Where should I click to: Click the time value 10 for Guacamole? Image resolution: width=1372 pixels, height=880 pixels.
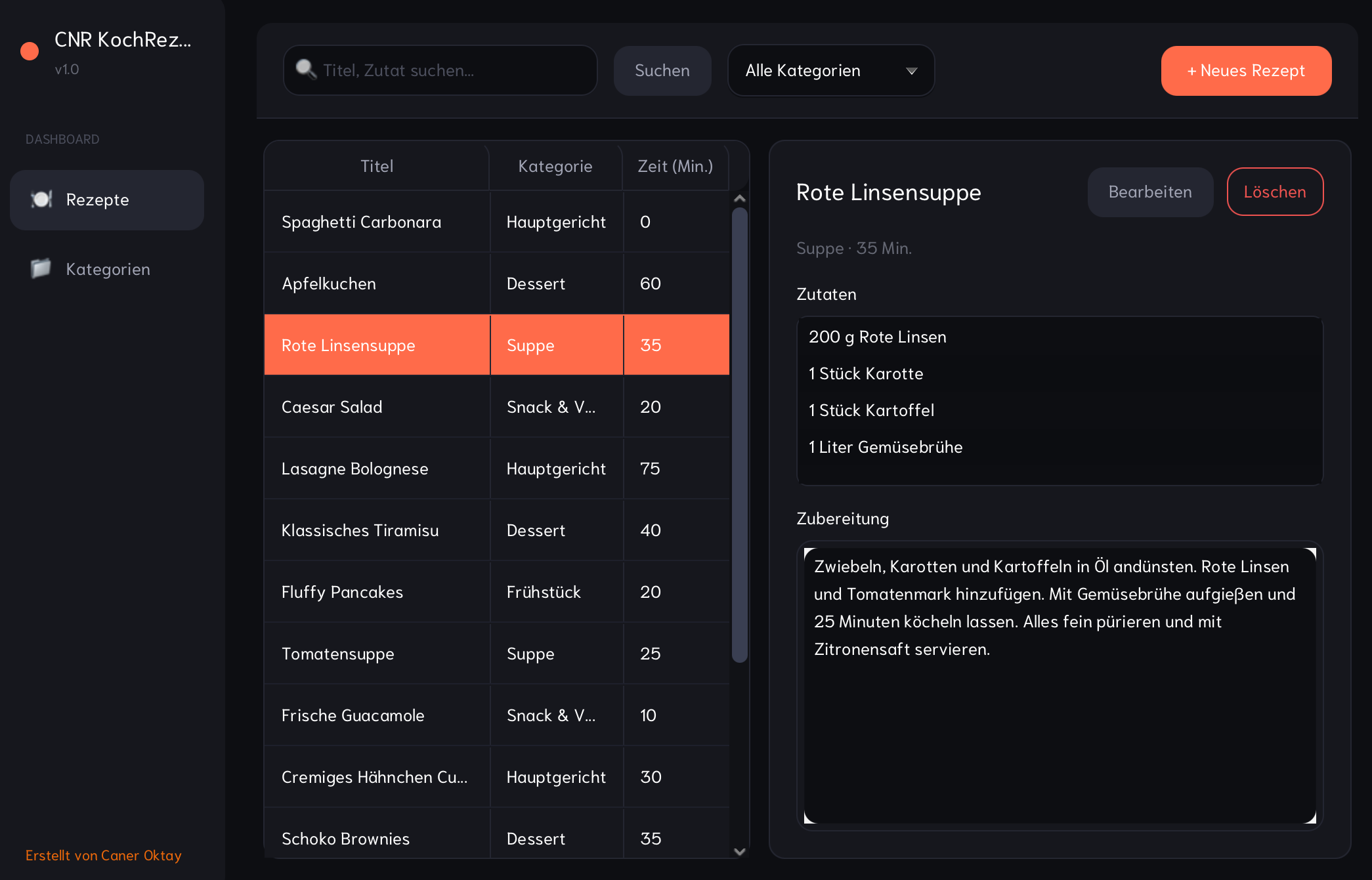(676, 715)
